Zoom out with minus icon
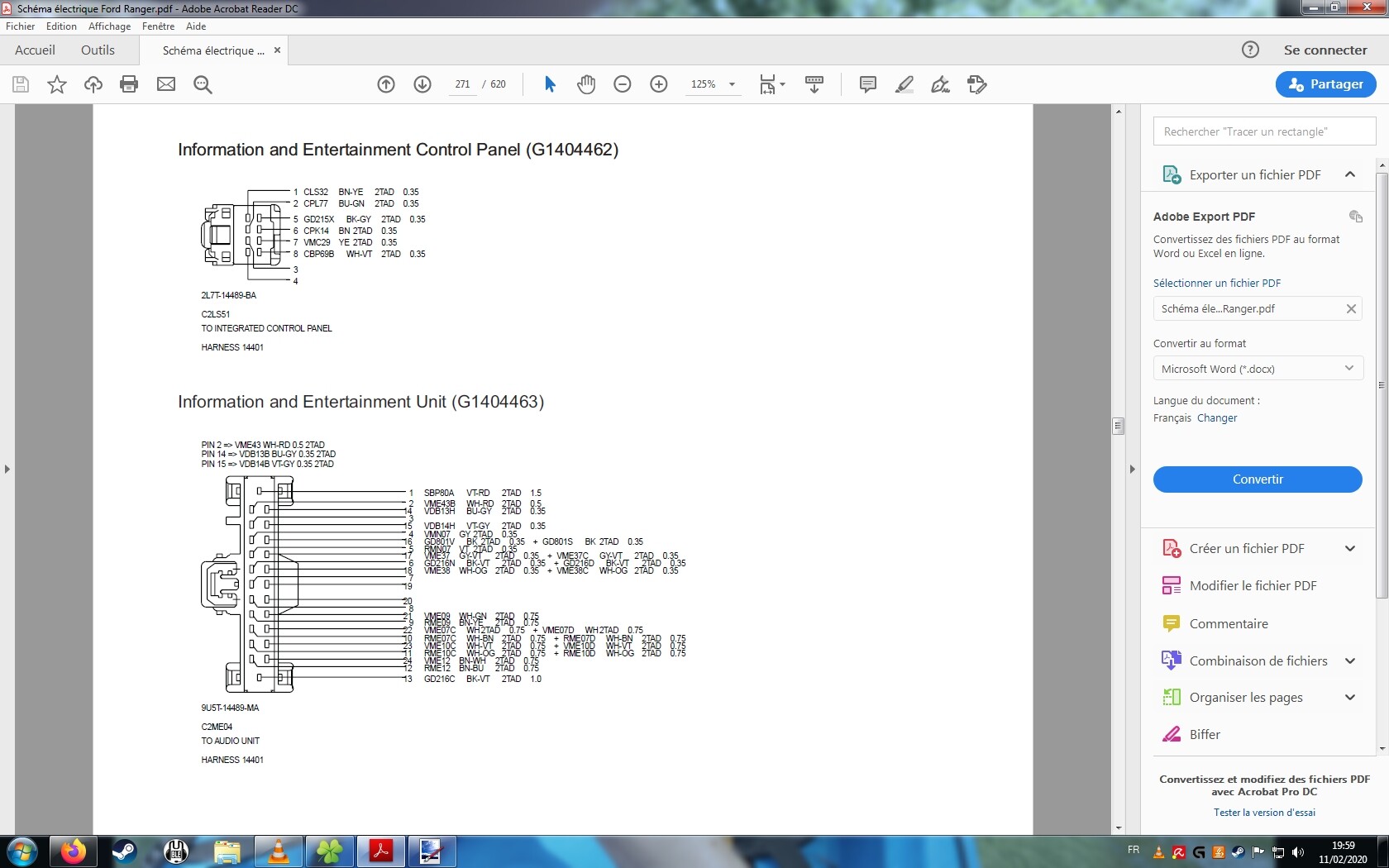1389x868 pixels. (623, 84)
